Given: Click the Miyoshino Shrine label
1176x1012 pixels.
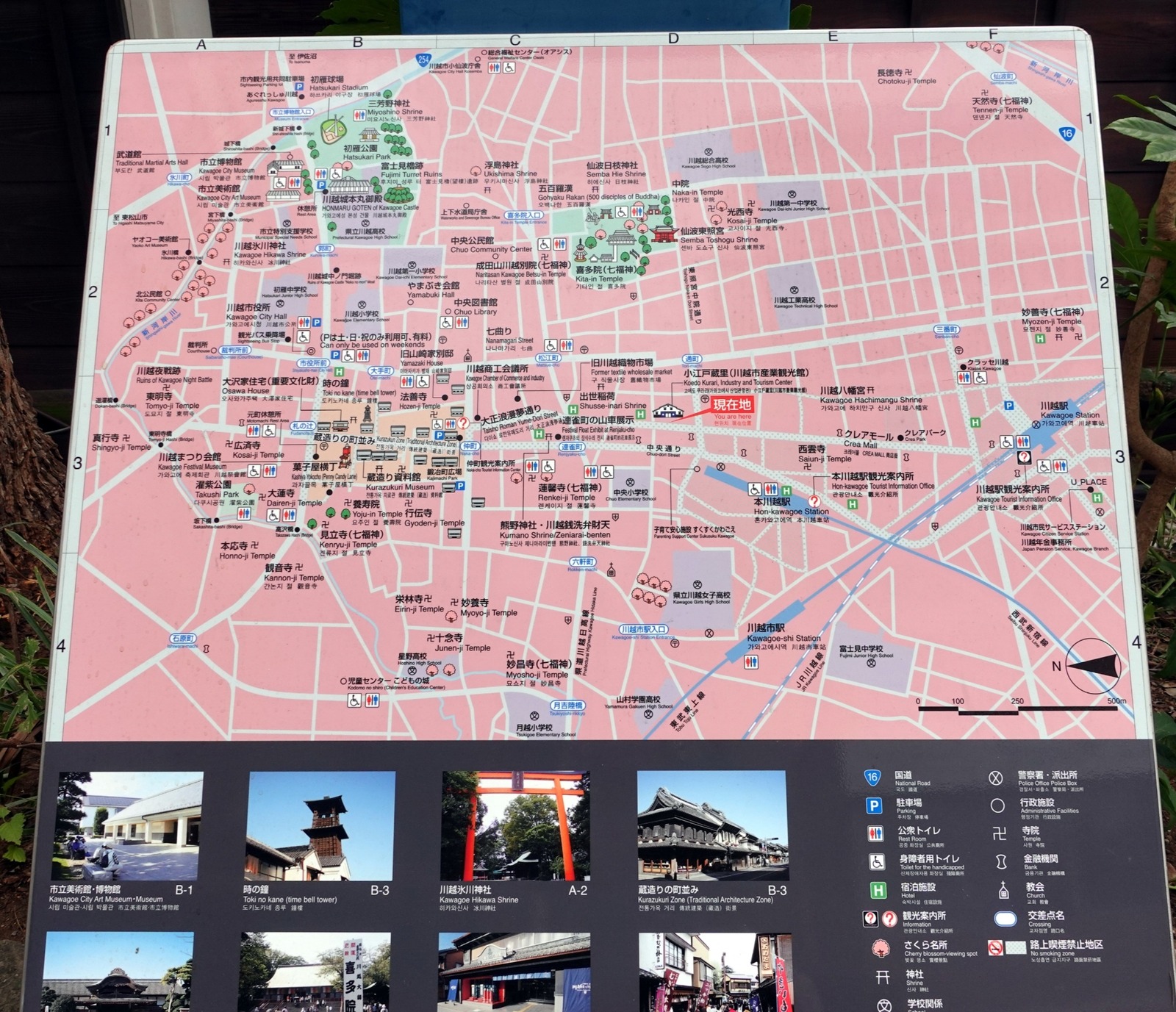Looking at the screenshot, I should click(395, 112).
